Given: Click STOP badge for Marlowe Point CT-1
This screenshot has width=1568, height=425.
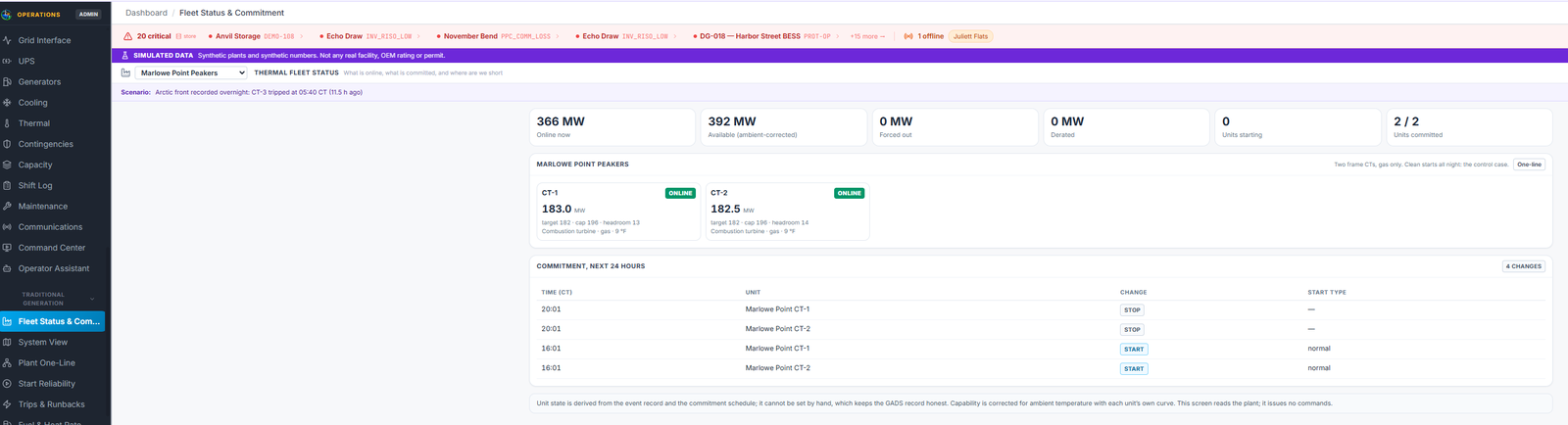Looking at the screenshot, I should click(1132, 310).
